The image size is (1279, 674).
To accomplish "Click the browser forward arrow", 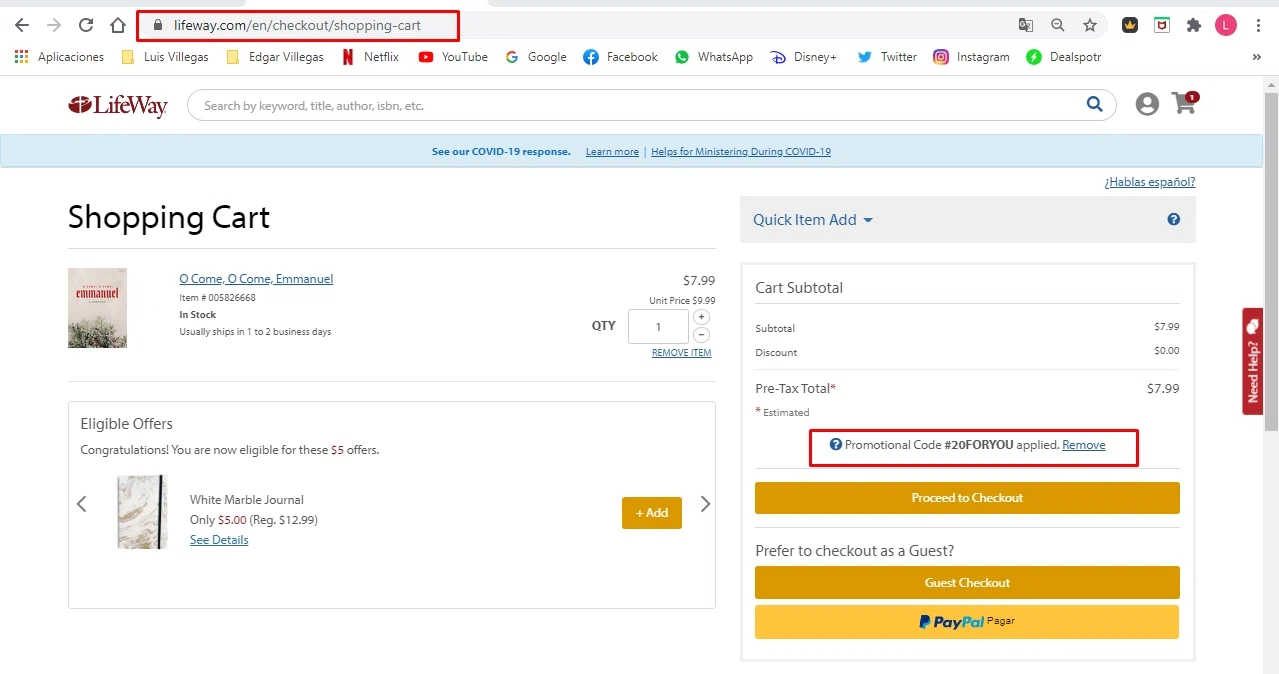I will [53, 25].
